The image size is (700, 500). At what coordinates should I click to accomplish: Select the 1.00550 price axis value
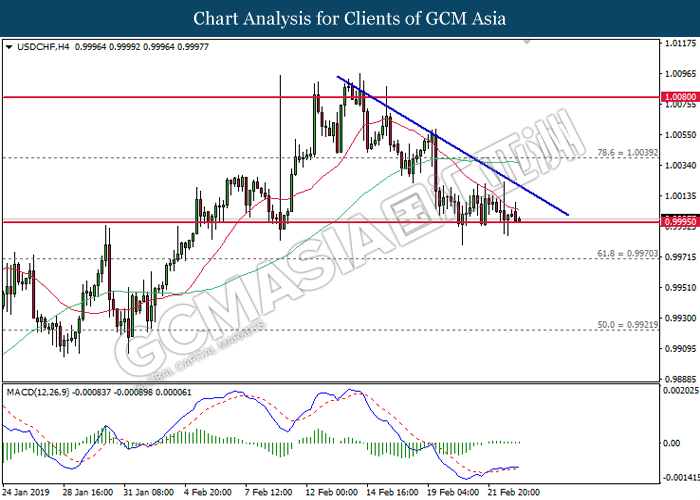point(681,134)
